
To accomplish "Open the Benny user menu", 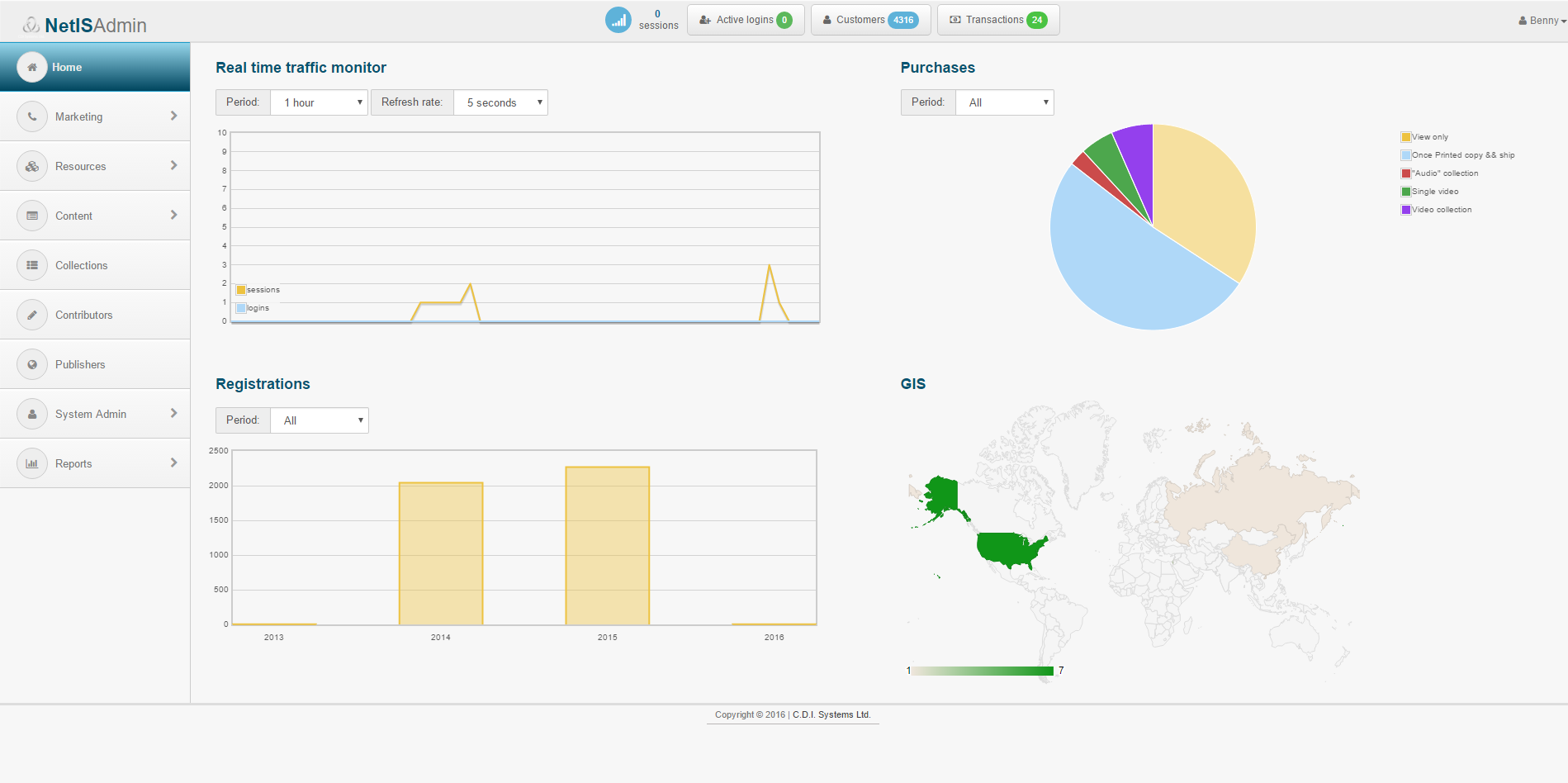I will pos(1542,21).
